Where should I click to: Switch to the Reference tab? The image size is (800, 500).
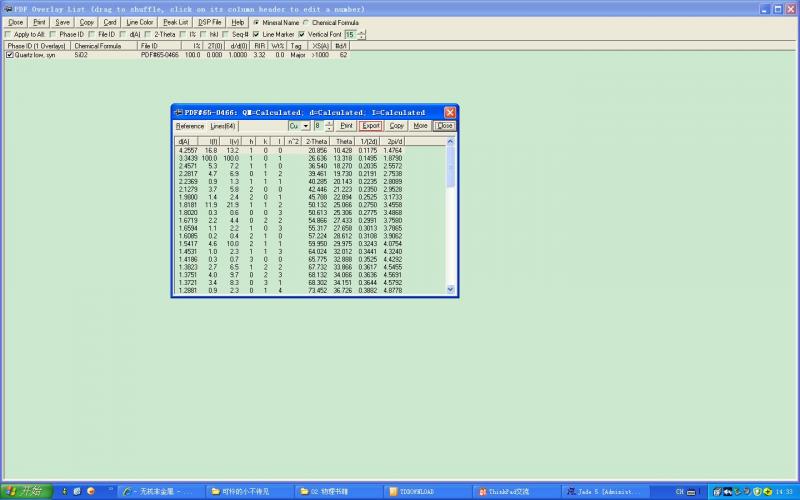[x=190, y=126]
